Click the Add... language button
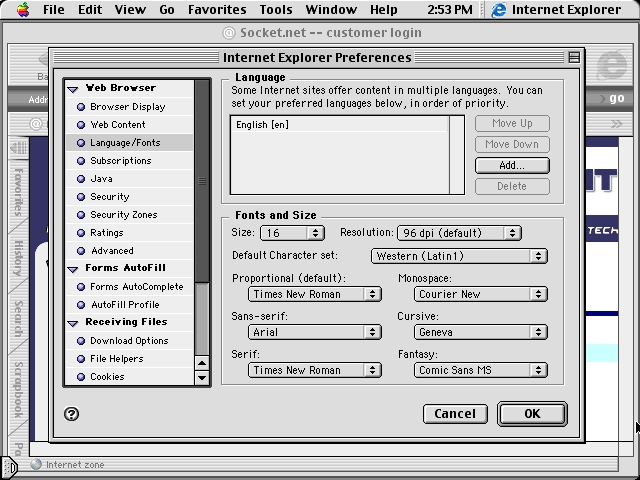The image size is (640, 480). click(x=512, y=165)
